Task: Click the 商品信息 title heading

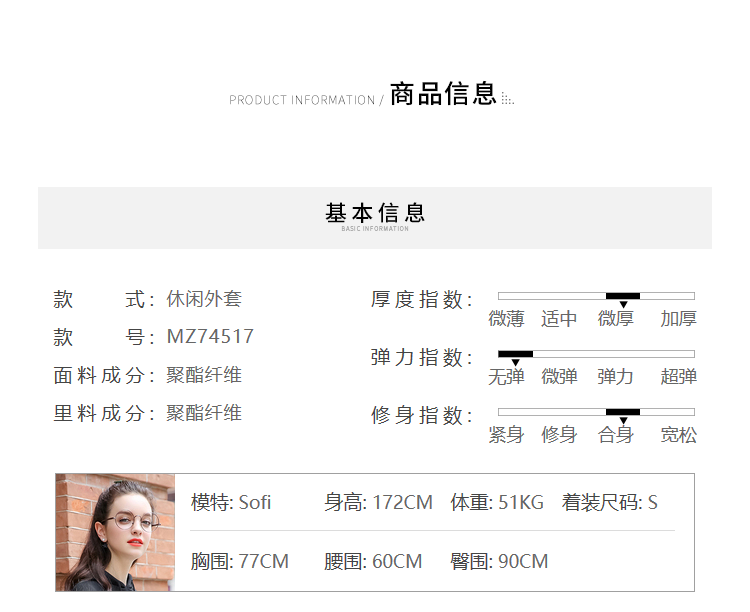Action: pos(443,95)
